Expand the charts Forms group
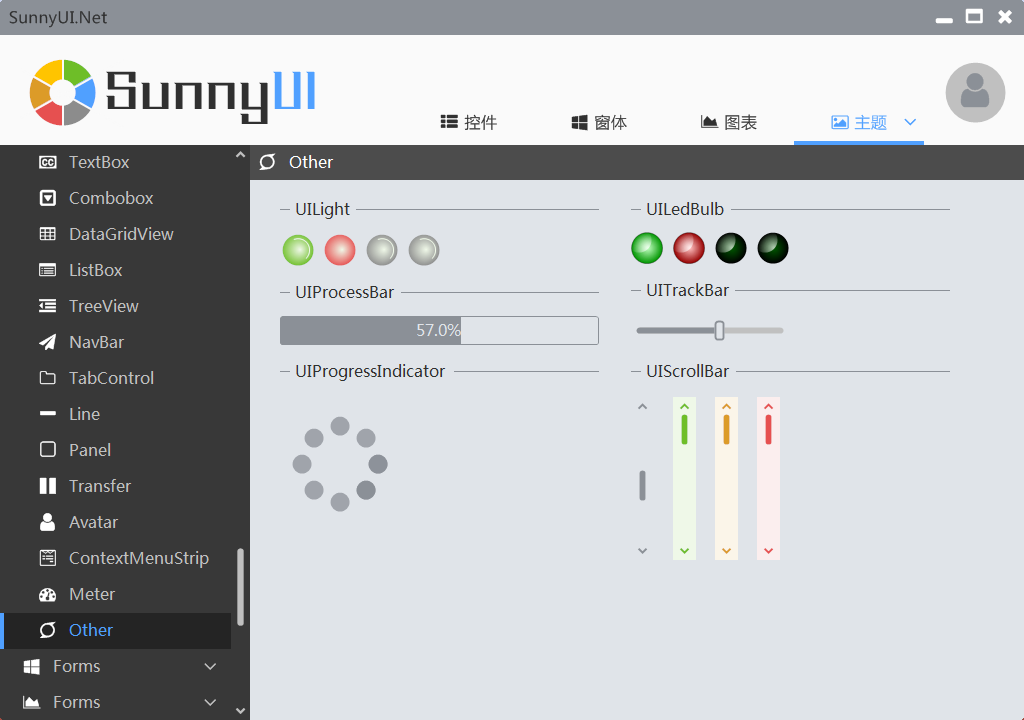1024x720 pixels. point(75,701)
